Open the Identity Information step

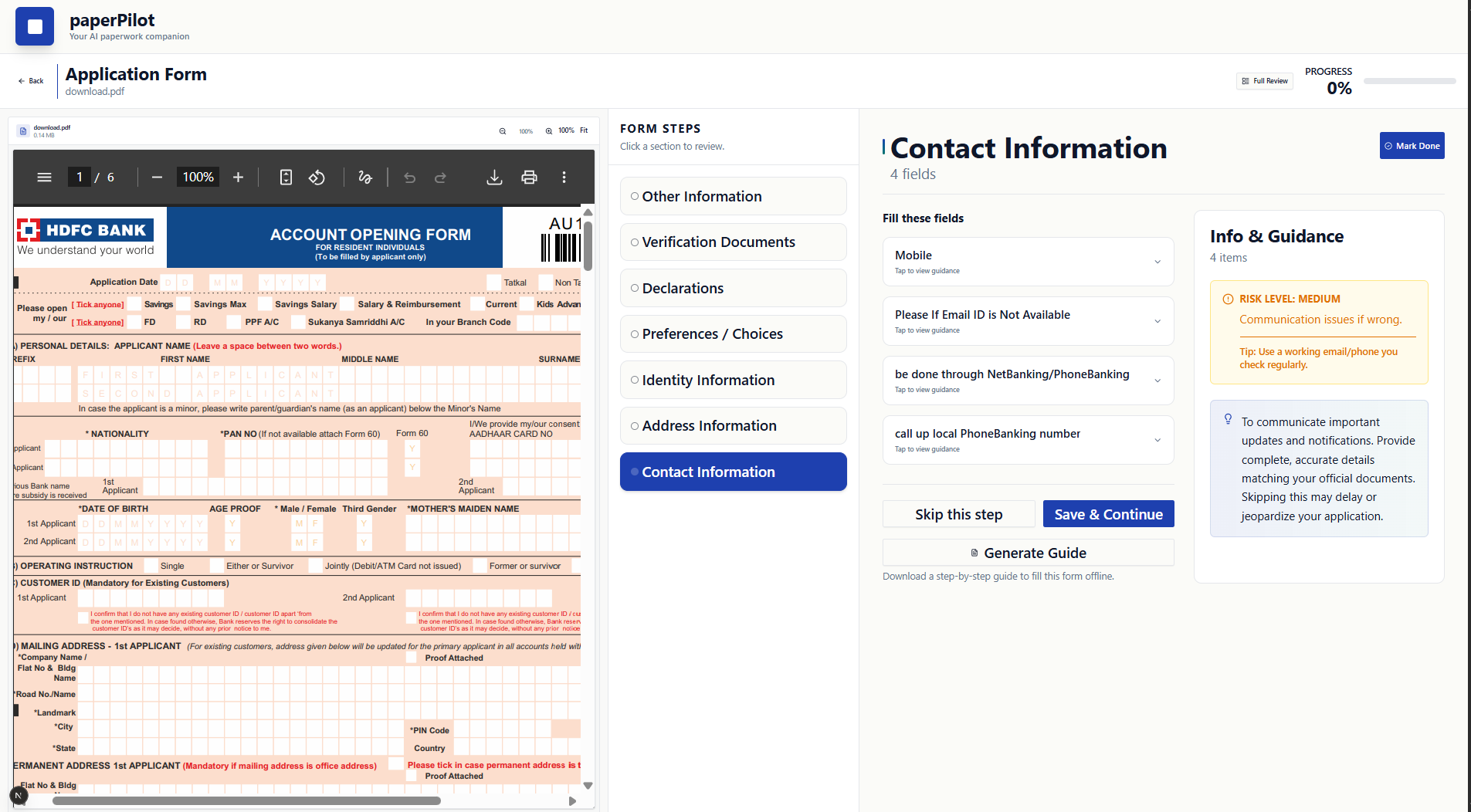click(x=733, y=380)
